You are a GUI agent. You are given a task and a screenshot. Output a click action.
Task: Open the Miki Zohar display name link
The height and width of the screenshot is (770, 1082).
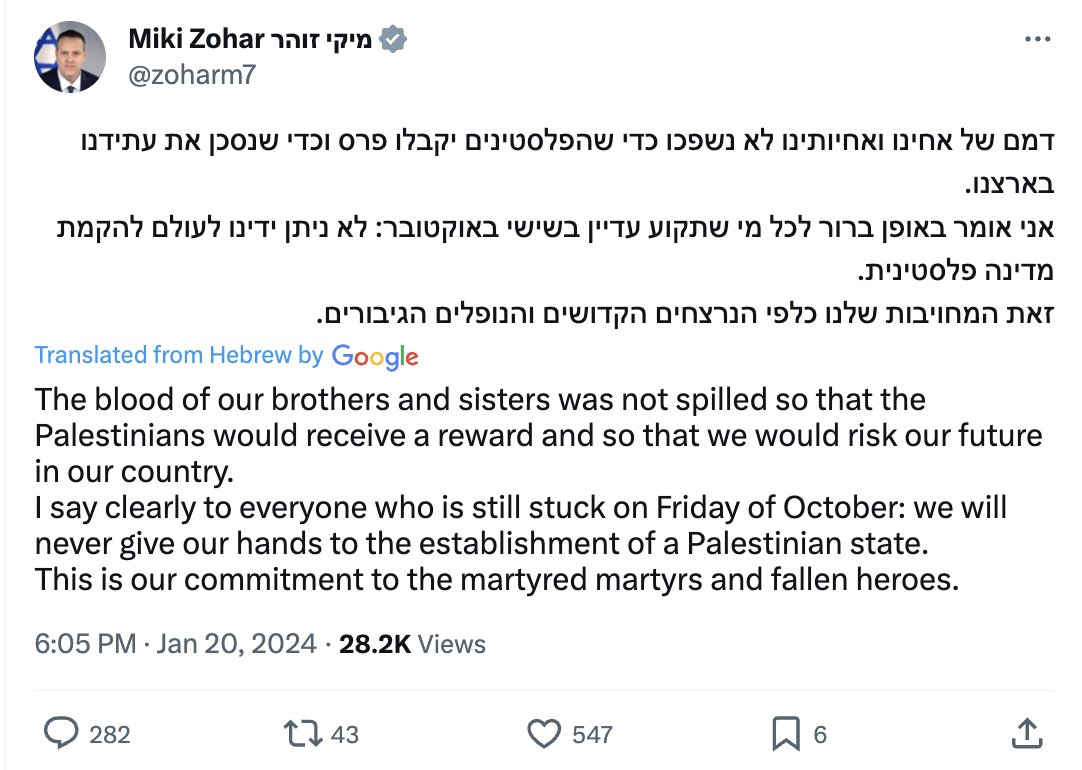coord(250,40)
